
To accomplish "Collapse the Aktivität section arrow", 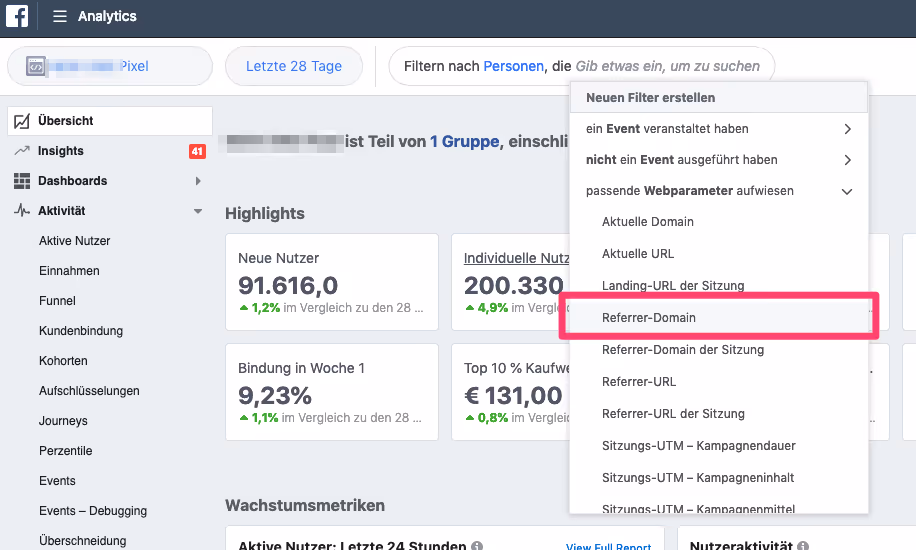I will click(x=198, y=211).
